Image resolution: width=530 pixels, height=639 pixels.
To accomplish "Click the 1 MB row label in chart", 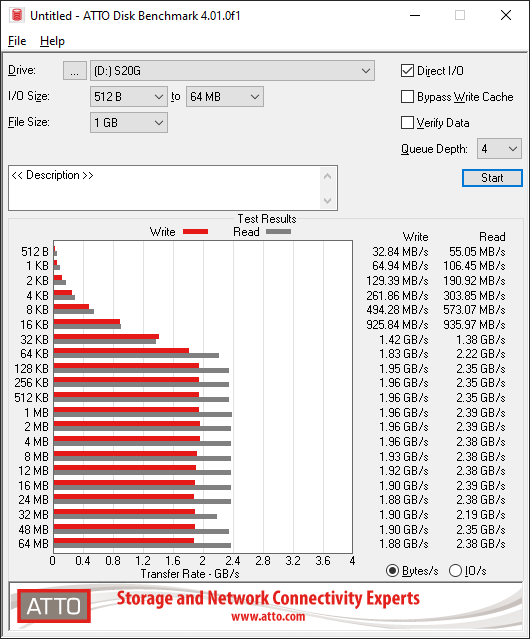I will point(36,413).
